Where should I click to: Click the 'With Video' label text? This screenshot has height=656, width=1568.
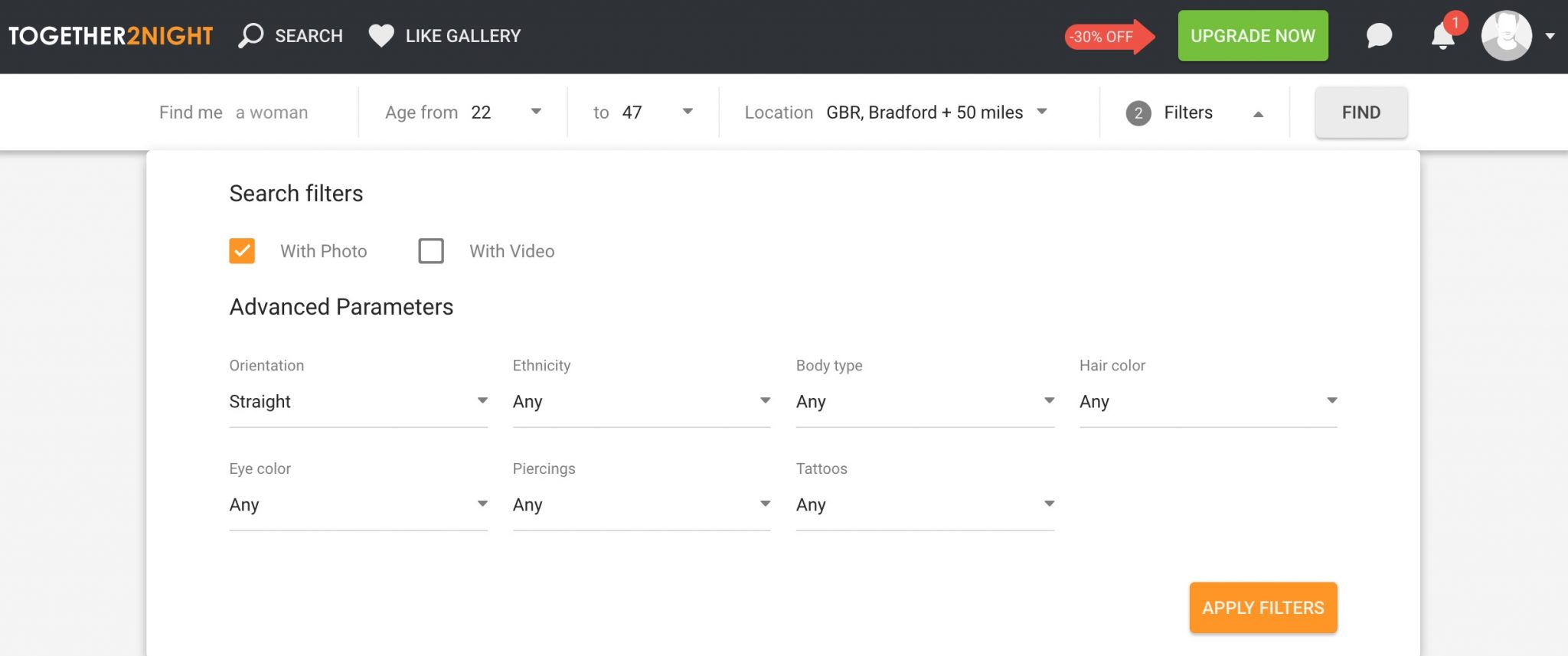coord(512,251)
